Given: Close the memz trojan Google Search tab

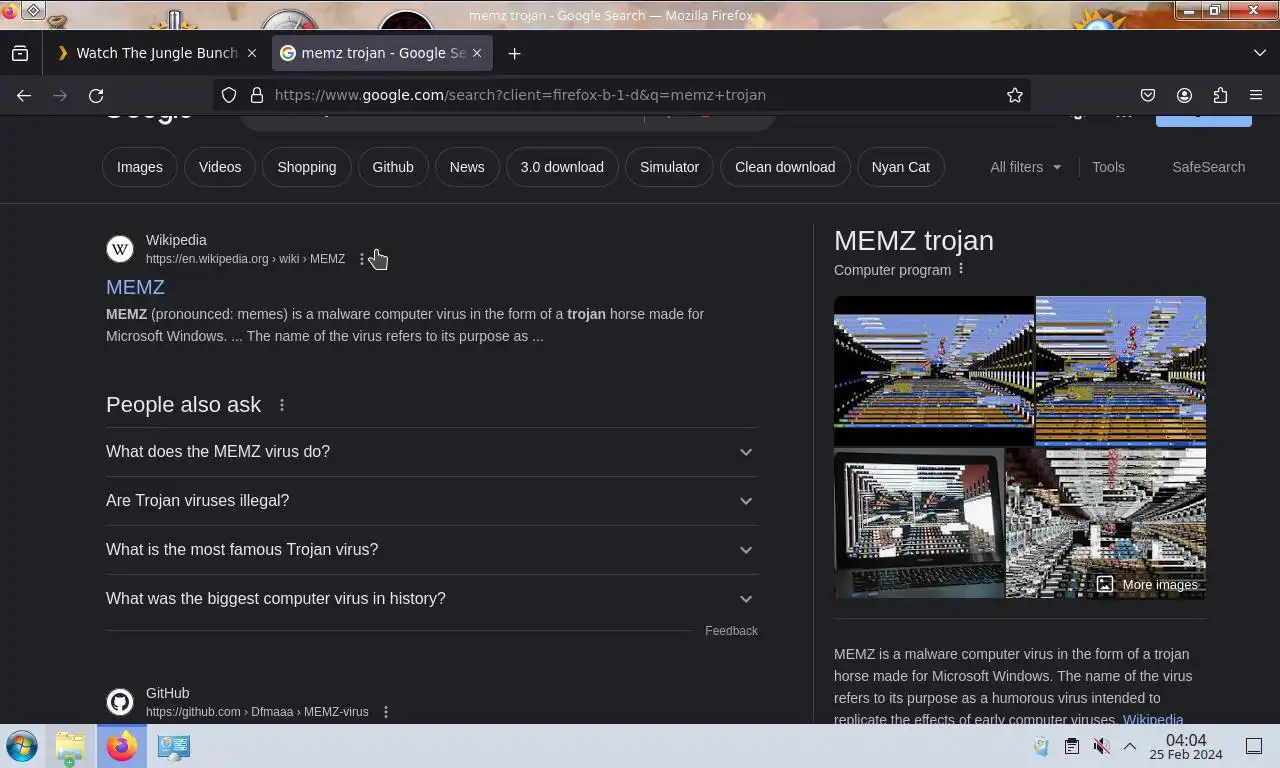Looking at the screenshot, I should (477, 53).
